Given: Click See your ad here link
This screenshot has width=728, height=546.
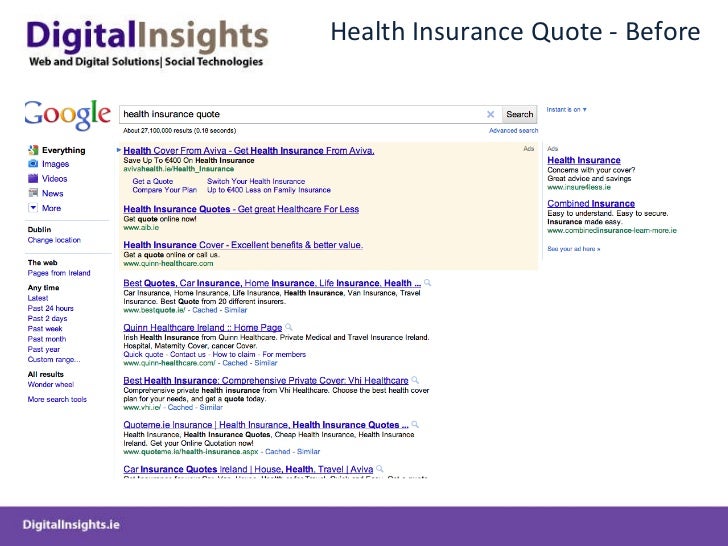Looking at the screenshot, I should [x=573, y=249].
